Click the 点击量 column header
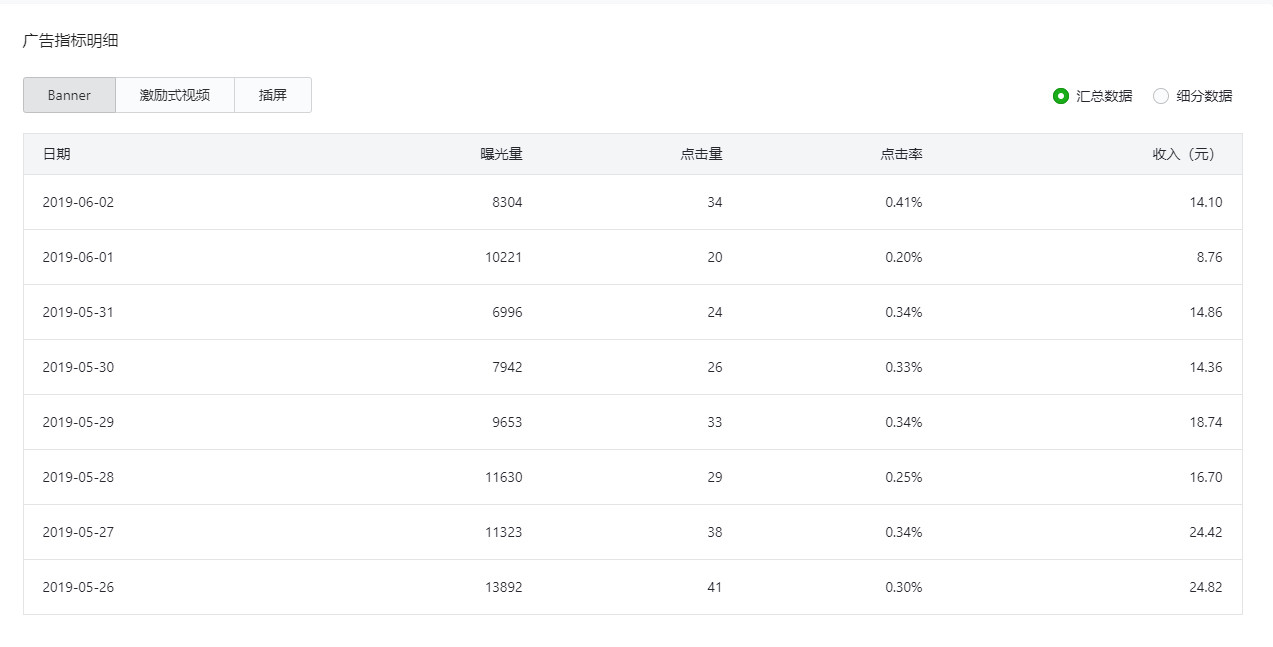This screenshot has height=647, width=1273. pyautogui.click(x=701, y=154)
